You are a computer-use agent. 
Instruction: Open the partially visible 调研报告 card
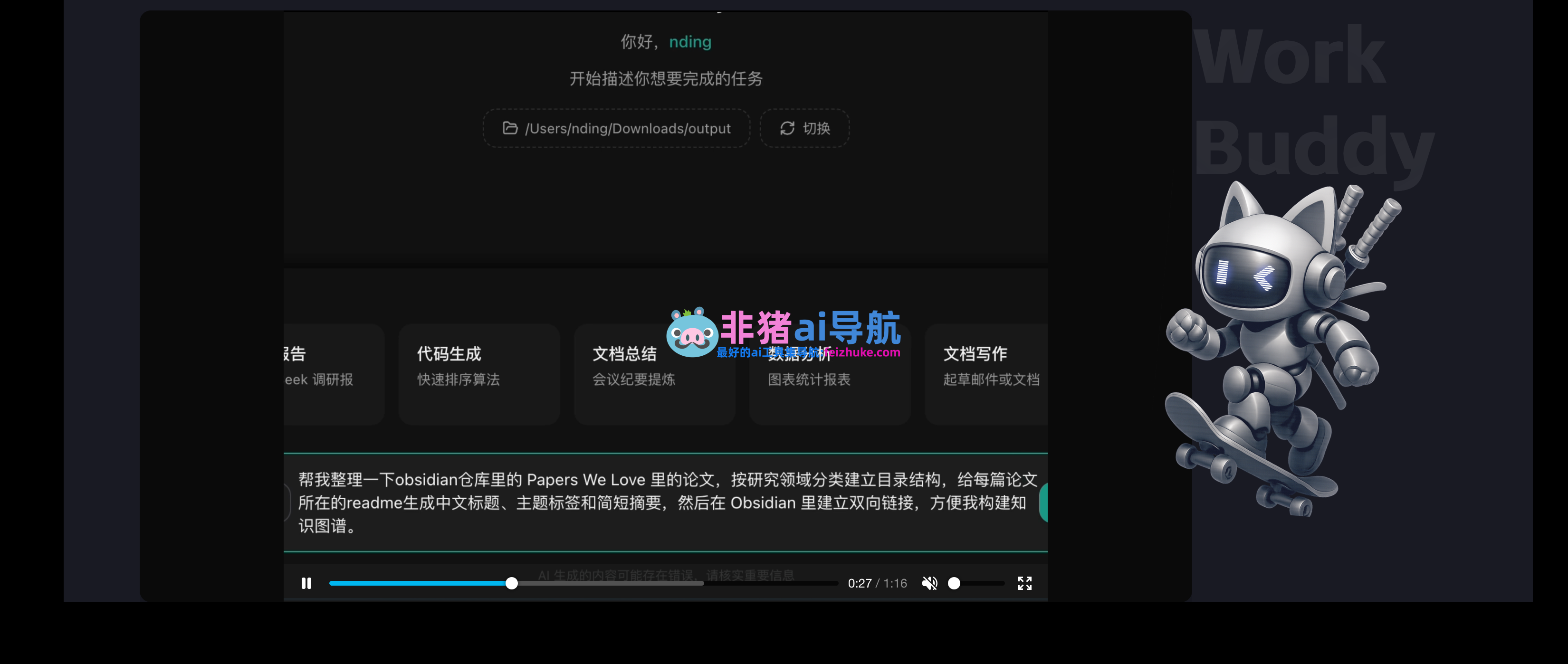pos(334,374)
